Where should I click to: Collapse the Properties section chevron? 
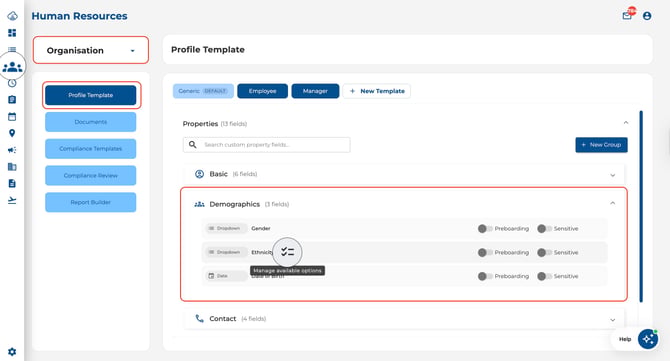tap(626, 123)
